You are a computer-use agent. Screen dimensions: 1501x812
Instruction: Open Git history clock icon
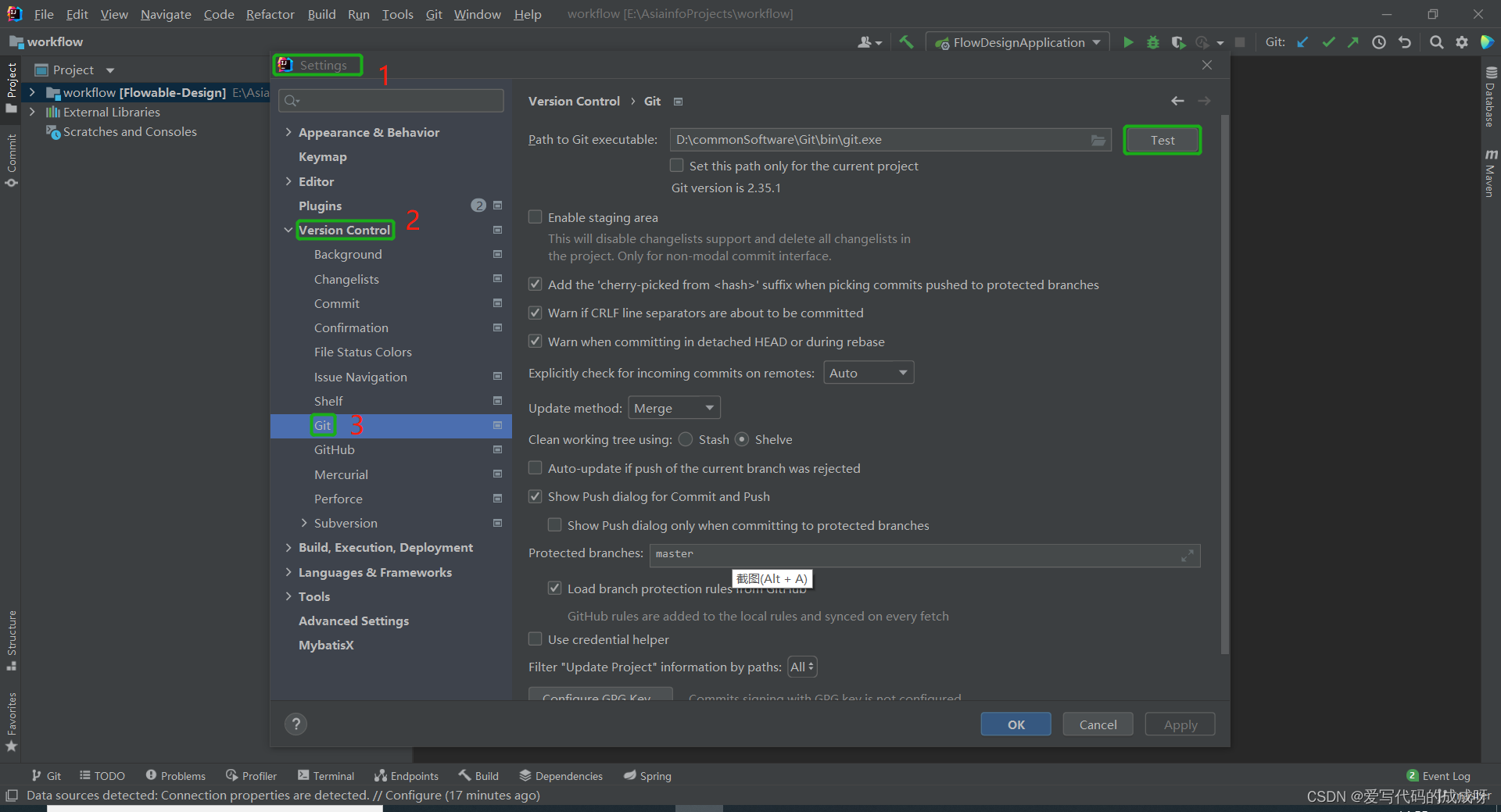click(1379, 42)
